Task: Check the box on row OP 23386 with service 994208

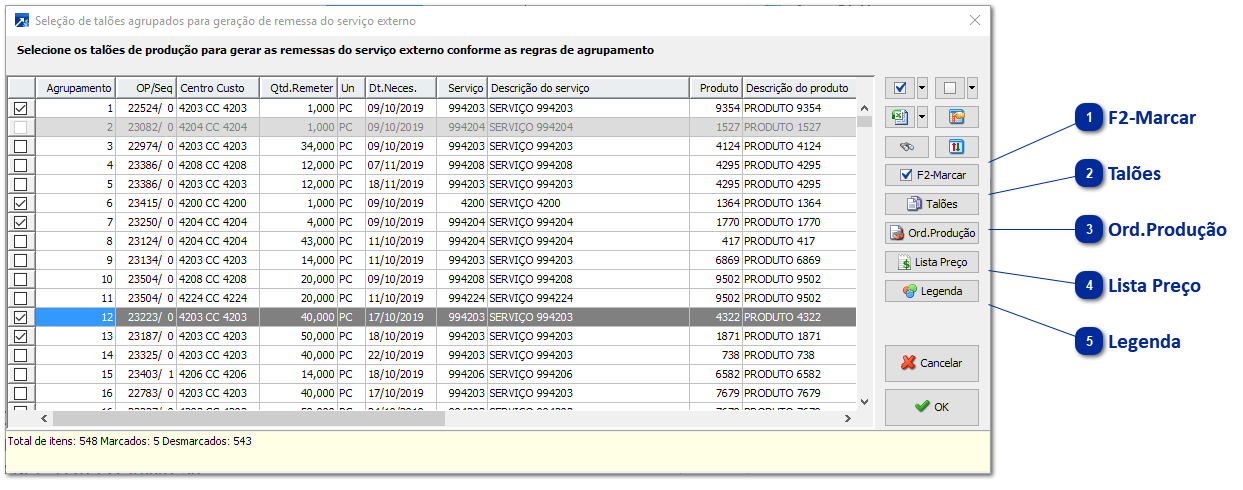Action: coord(21,165)
